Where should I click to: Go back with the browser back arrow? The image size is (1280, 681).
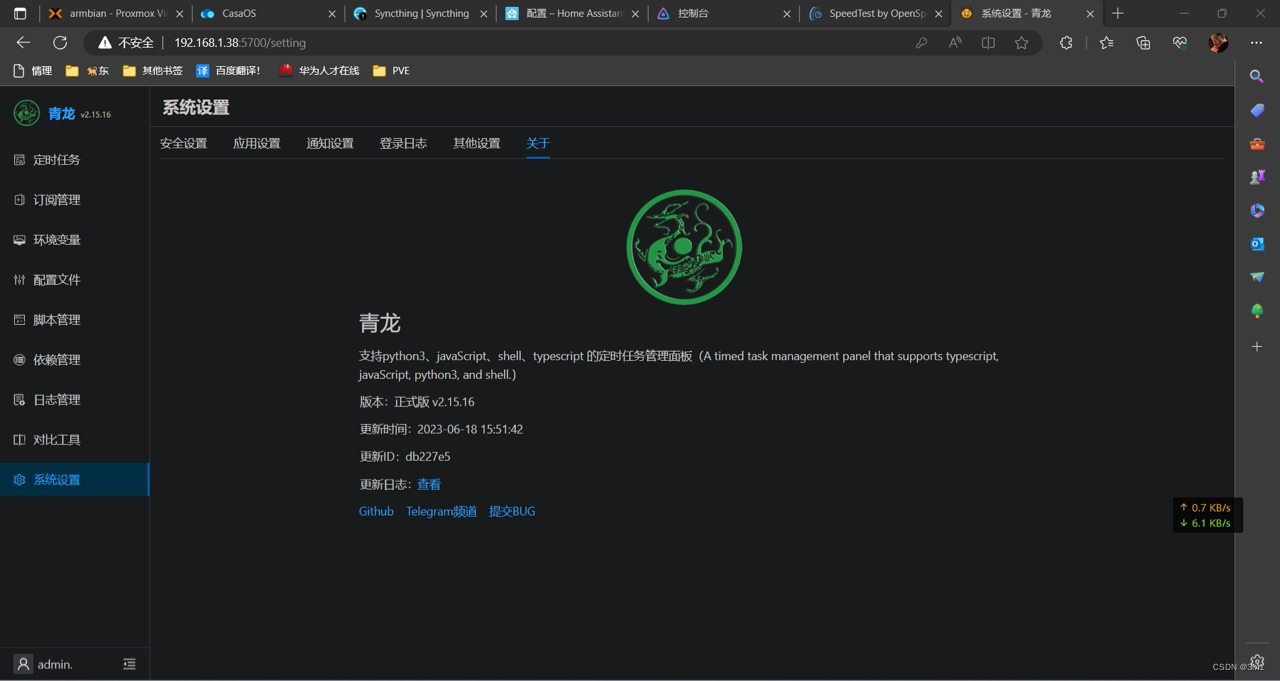(23, 43)
